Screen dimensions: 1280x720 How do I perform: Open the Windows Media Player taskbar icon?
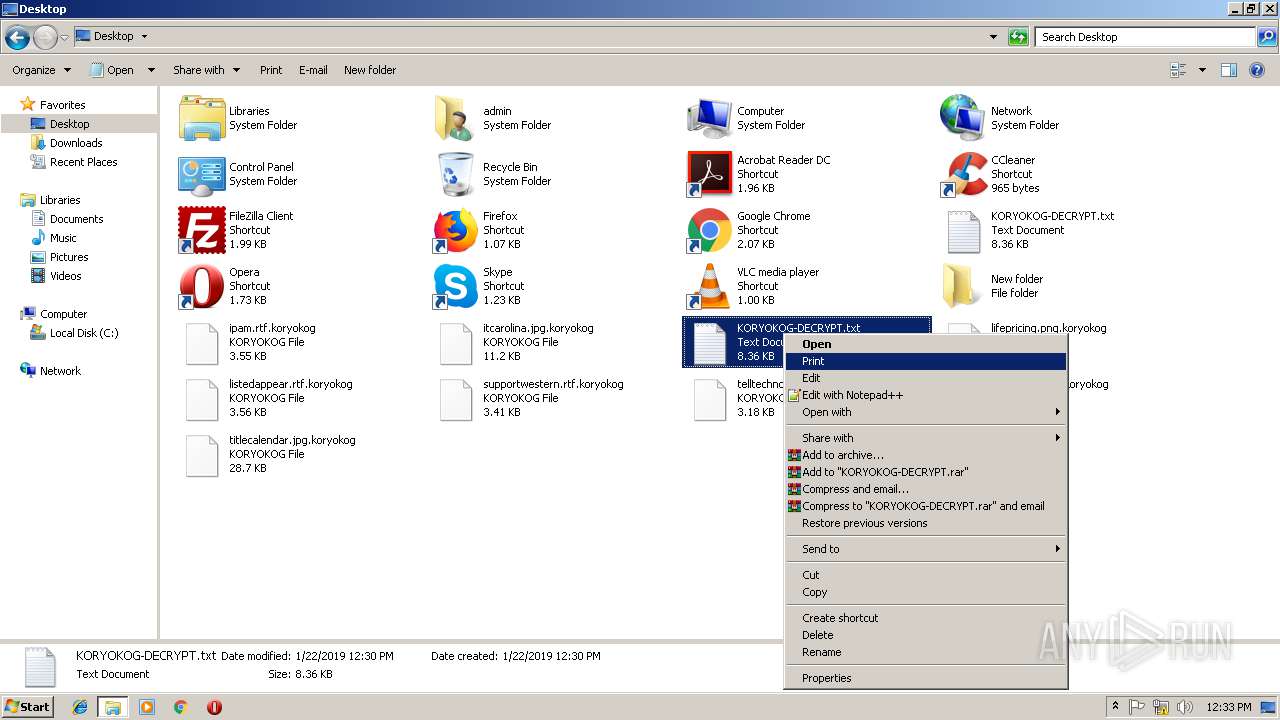[147, 707]
